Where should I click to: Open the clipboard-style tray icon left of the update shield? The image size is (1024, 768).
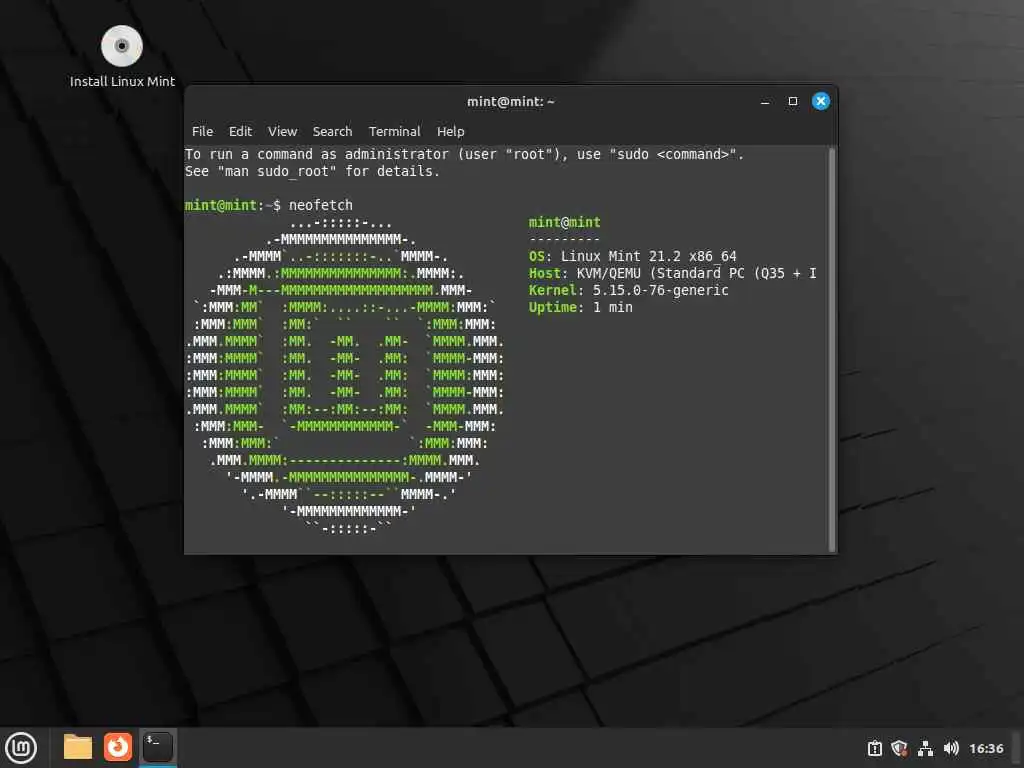point(874,748)
